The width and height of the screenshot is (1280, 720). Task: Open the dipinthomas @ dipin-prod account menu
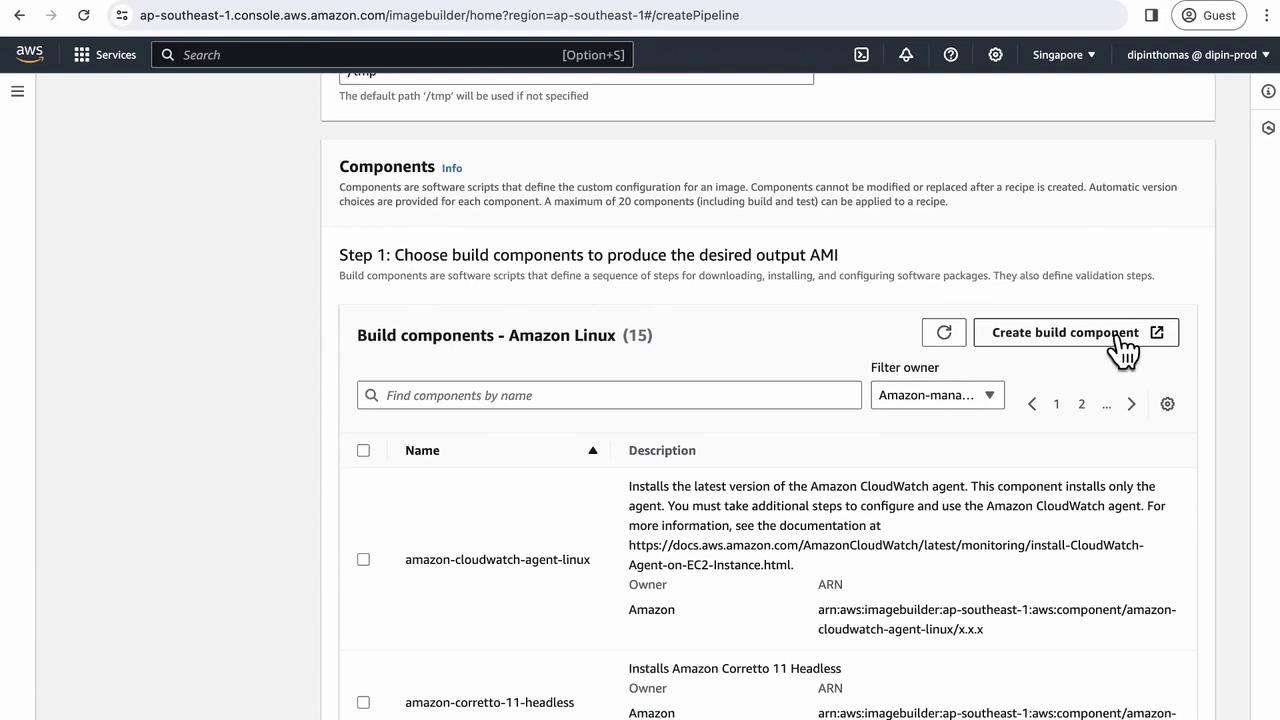tap(1198, 55)
